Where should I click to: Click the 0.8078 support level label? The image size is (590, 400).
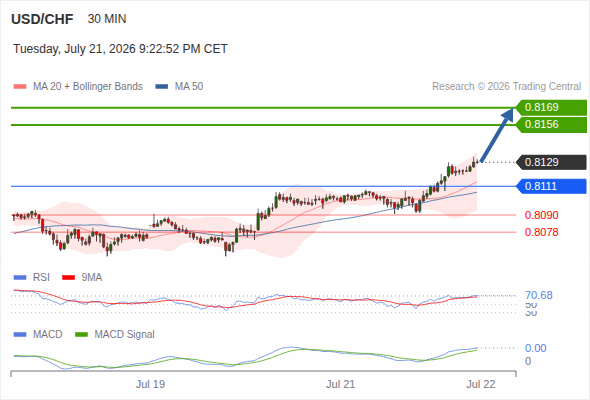tap(541, 232)
